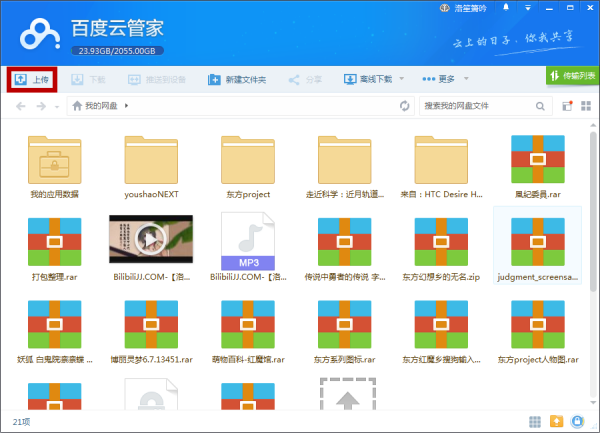Image resolution: width=600 pixels, height=433 pixels.
Task: Click the 21项 item count
Action: [21, 422]
